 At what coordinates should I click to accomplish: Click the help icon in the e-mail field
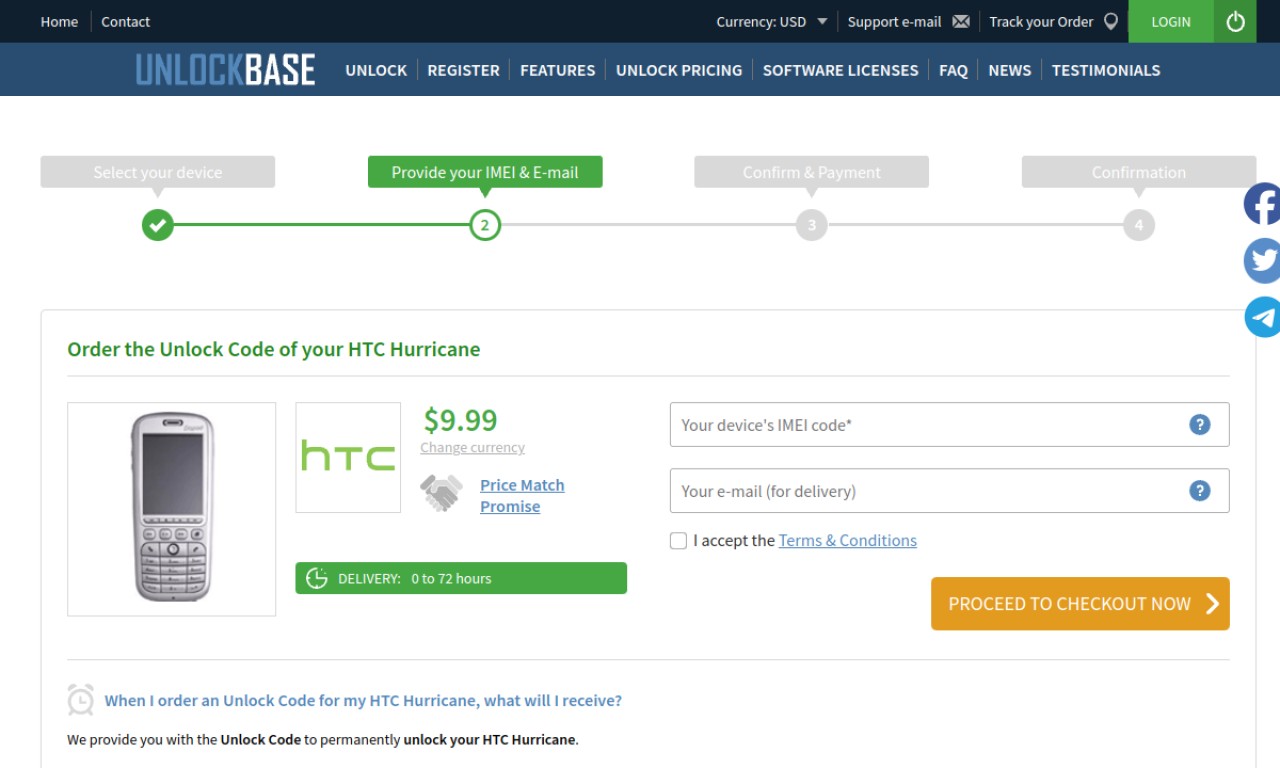tap(1200, 490)
